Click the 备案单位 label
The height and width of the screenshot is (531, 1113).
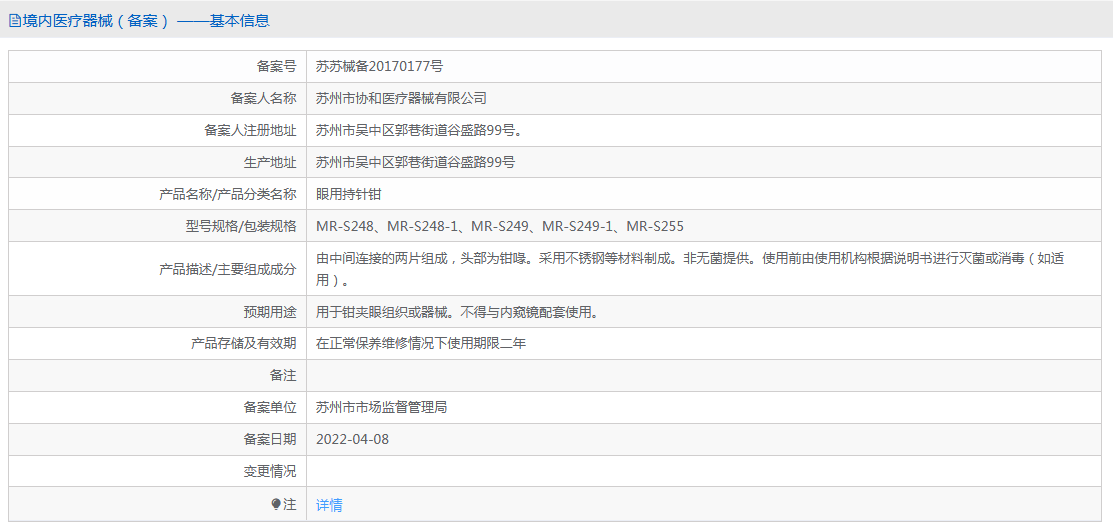click(x=270, y=407)
